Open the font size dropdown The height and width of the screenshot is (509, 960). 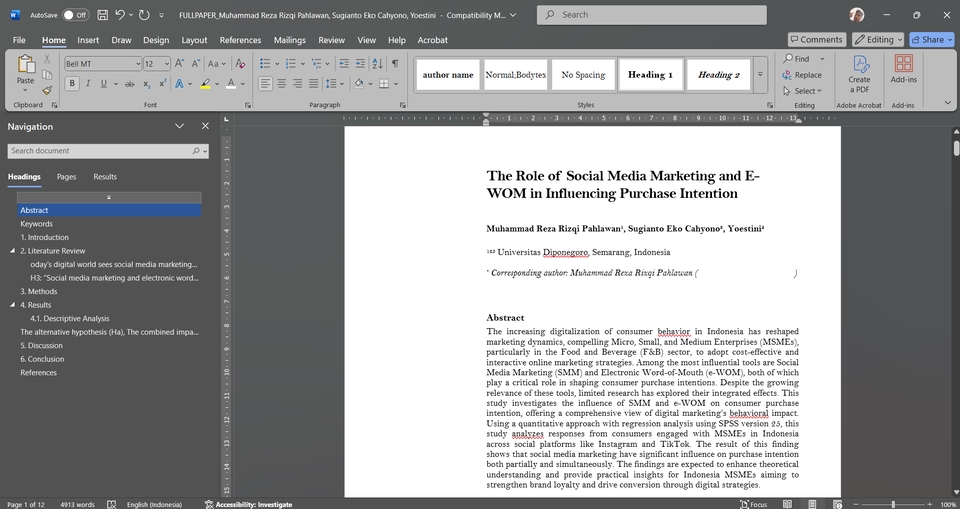coord(166,64)
